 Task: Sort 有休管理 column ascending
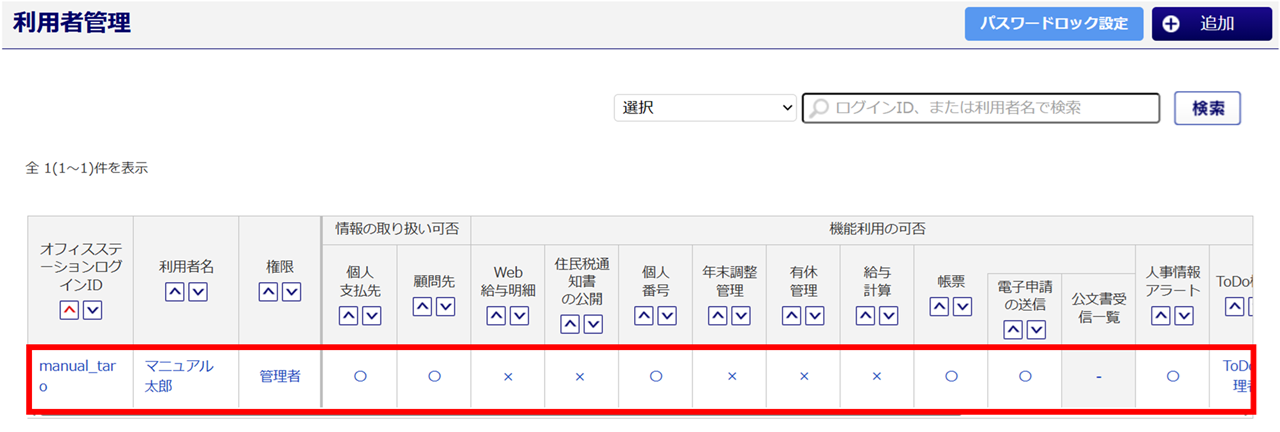(792, 316)
